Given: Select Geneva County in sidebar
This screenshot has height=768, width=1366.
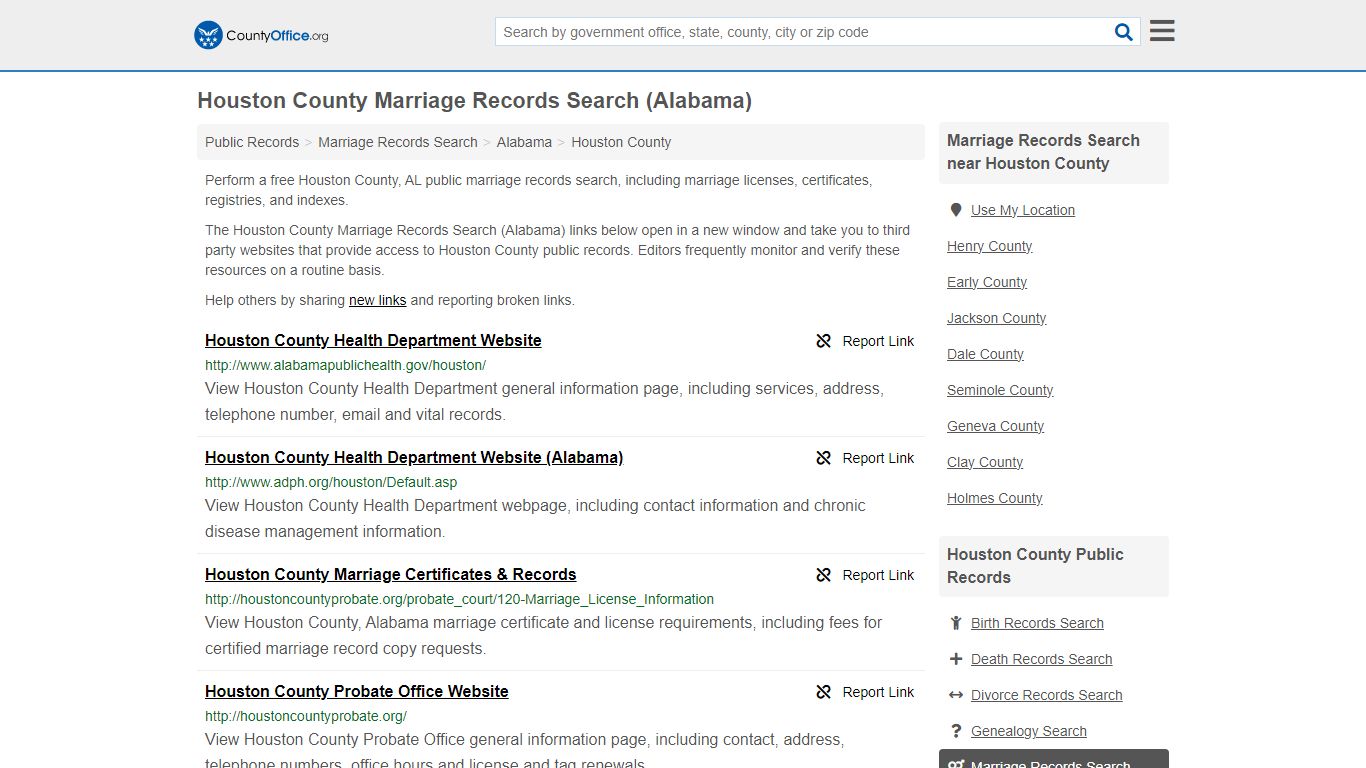Looking at the screenshot, I should pos(996,426).
